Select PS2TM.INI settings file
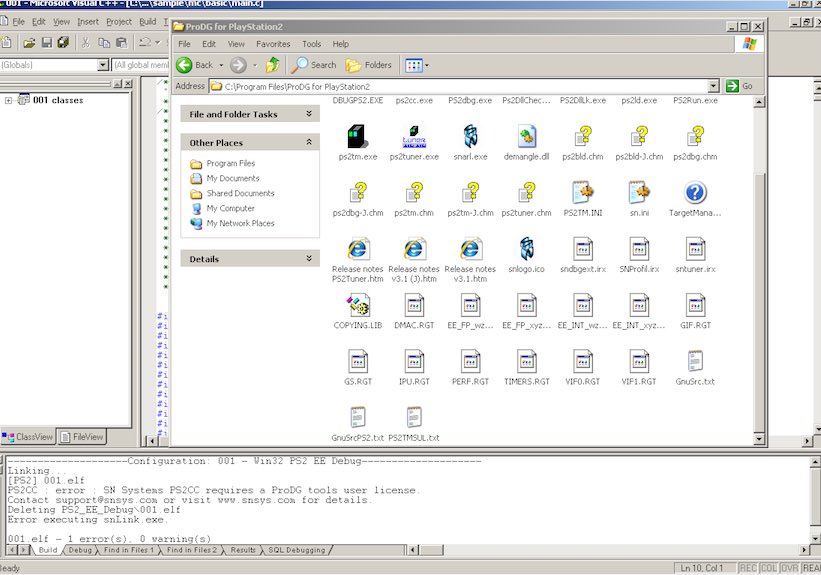This screenshot has height=575, width=821. coord(583,193)
